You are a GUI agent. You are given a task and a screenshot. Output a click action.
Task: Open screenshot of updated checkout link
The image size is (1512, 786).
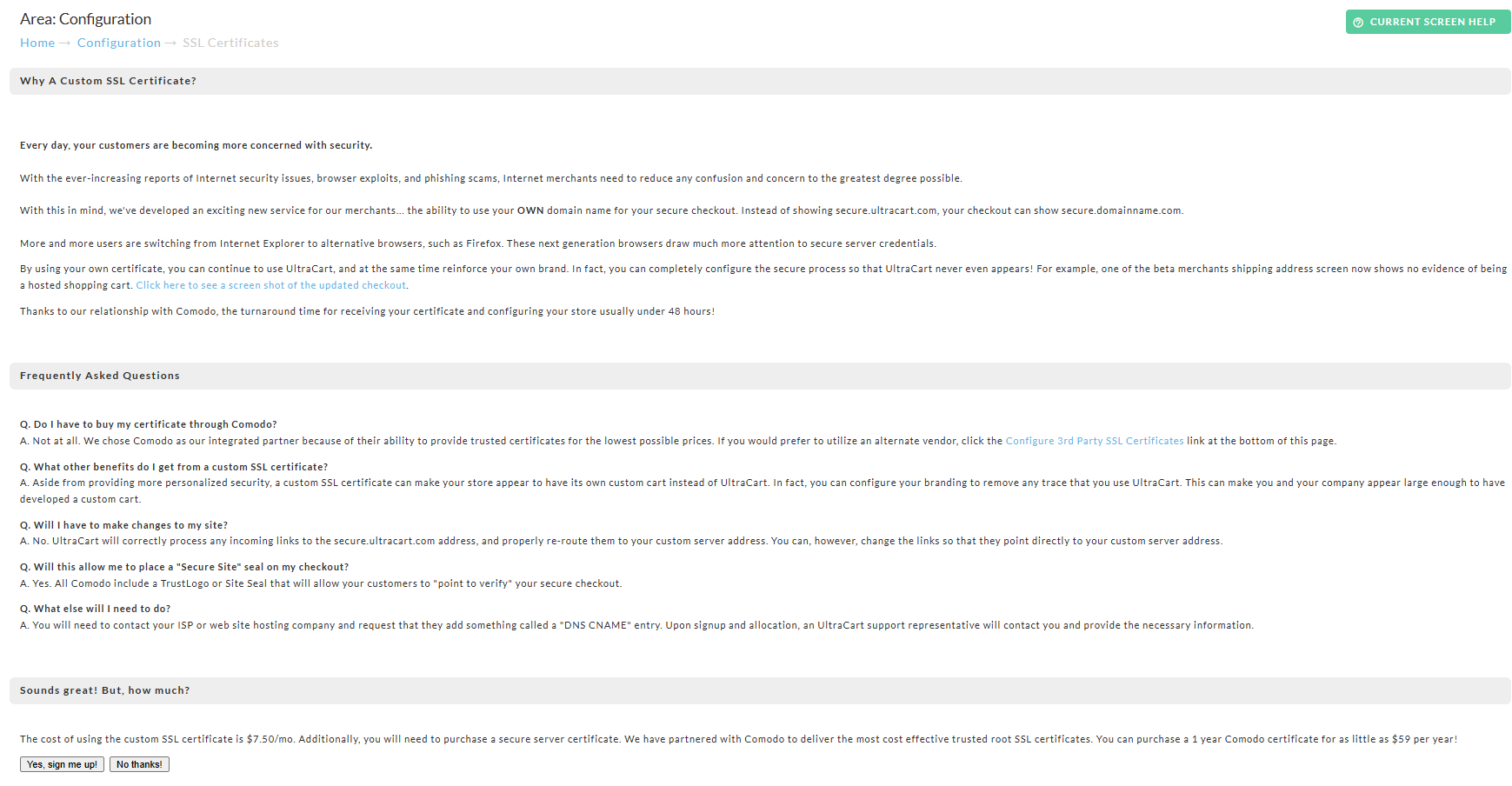click(271, 285)
